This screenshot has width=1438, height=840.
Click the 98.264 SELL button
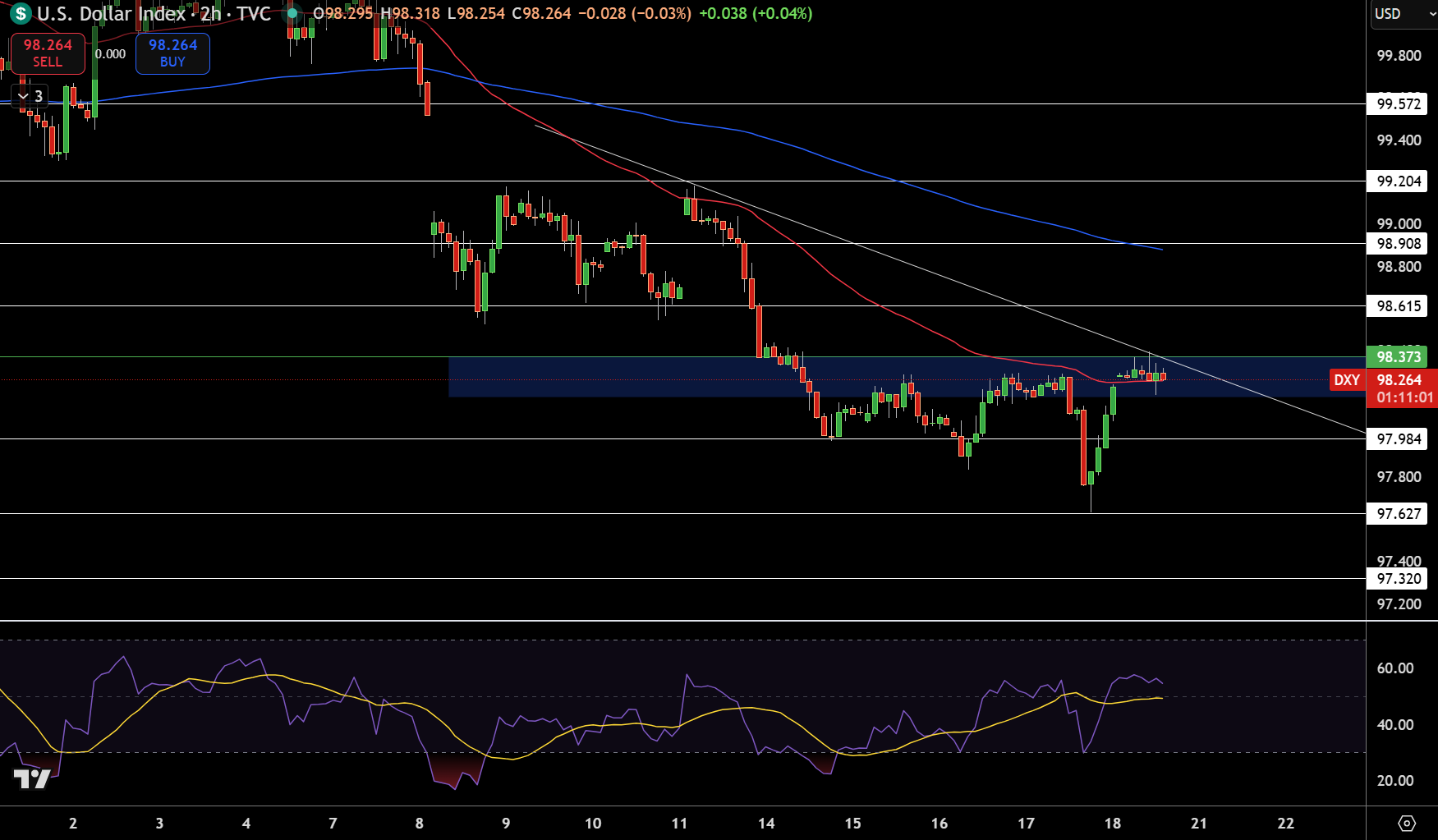tap(48, 53)
